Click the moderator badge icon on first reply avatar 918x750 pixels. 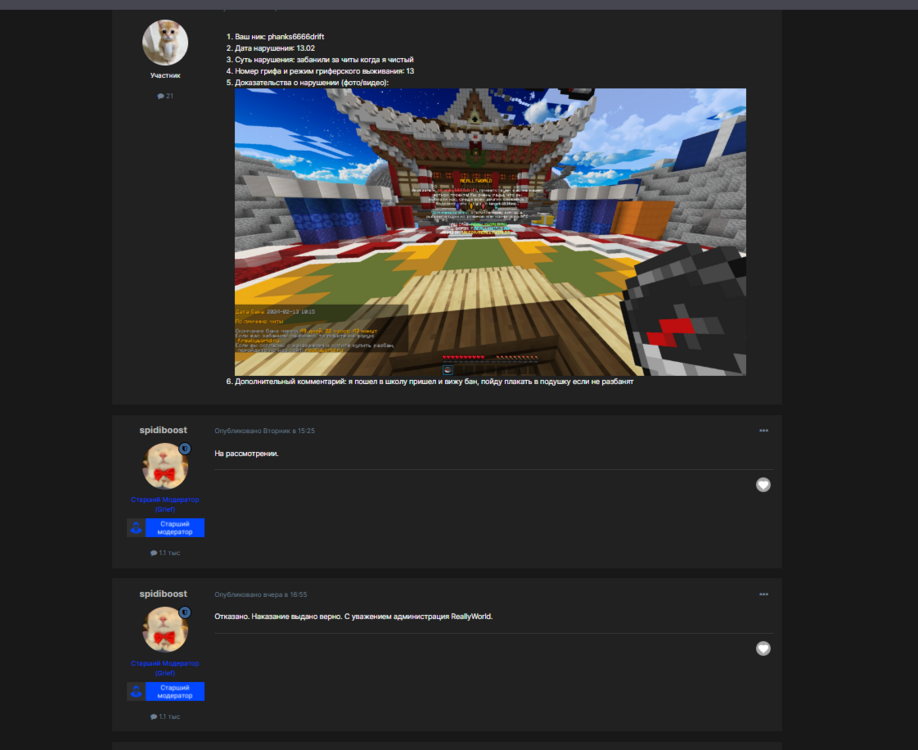pos(185,449)
